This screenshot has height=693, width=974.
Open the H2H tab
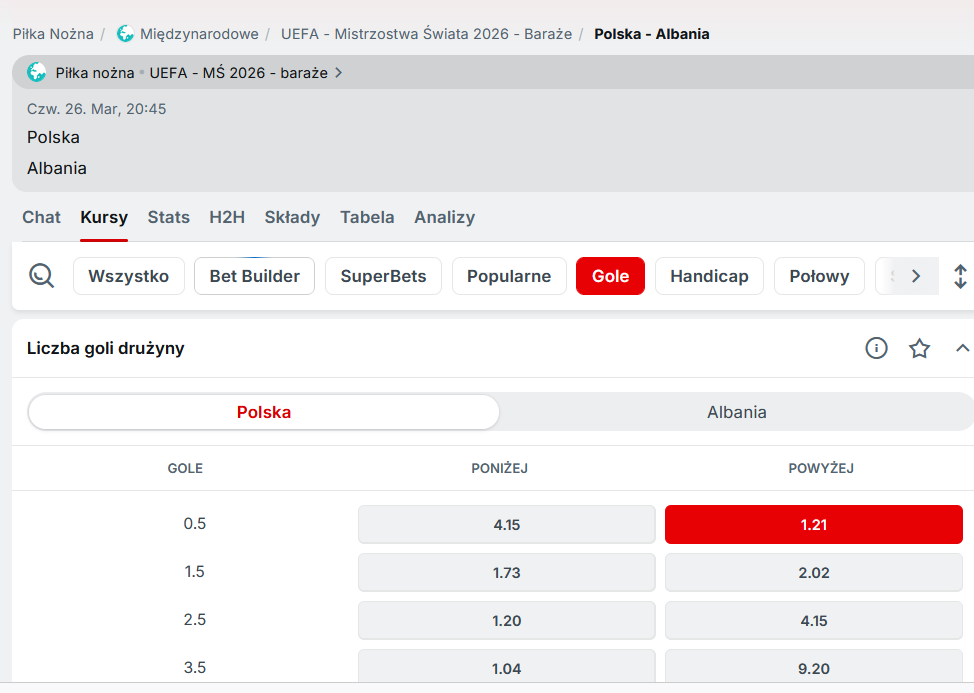coord(227,217)
